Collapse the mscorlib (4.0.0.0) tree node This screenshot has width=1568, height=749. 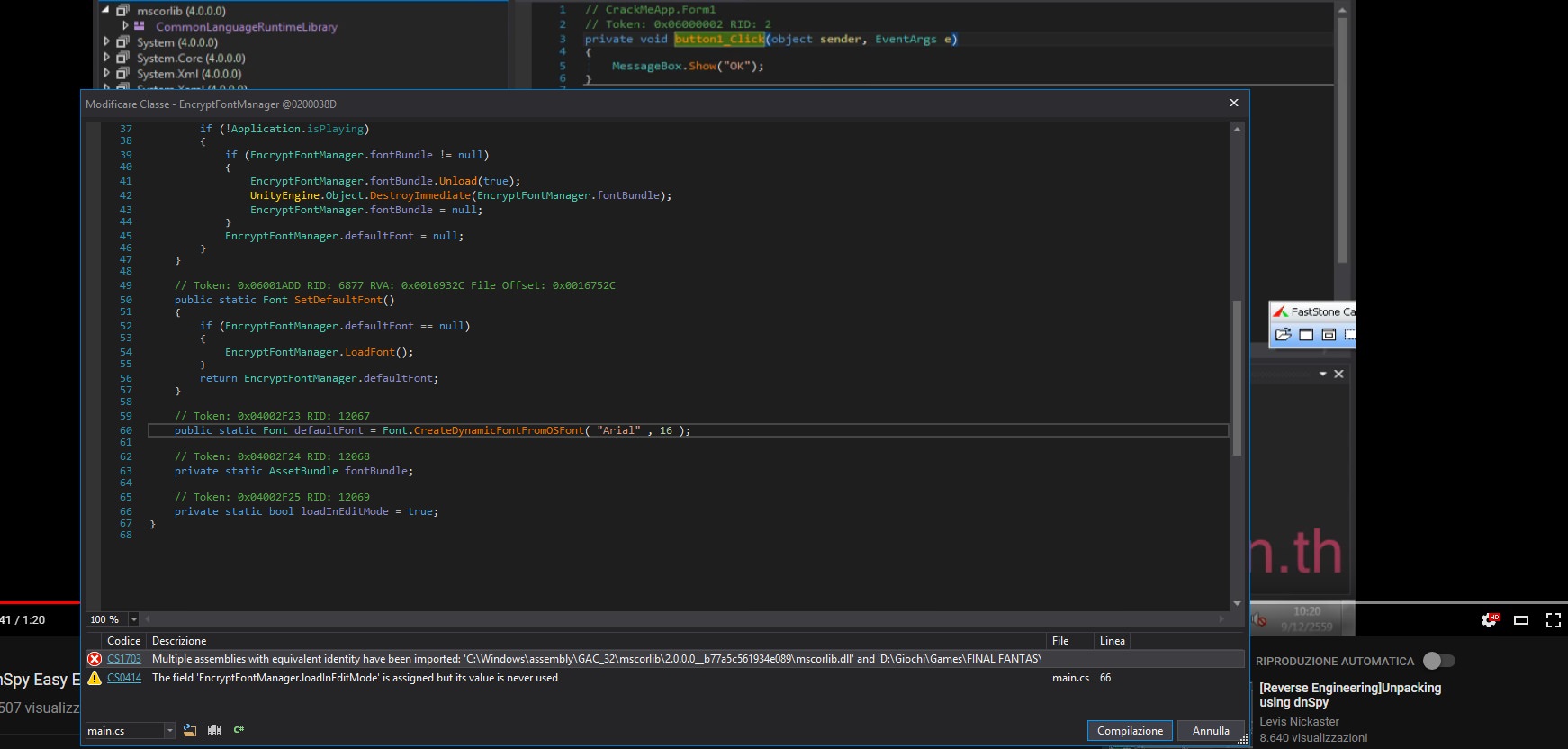(x=106, y=11)
